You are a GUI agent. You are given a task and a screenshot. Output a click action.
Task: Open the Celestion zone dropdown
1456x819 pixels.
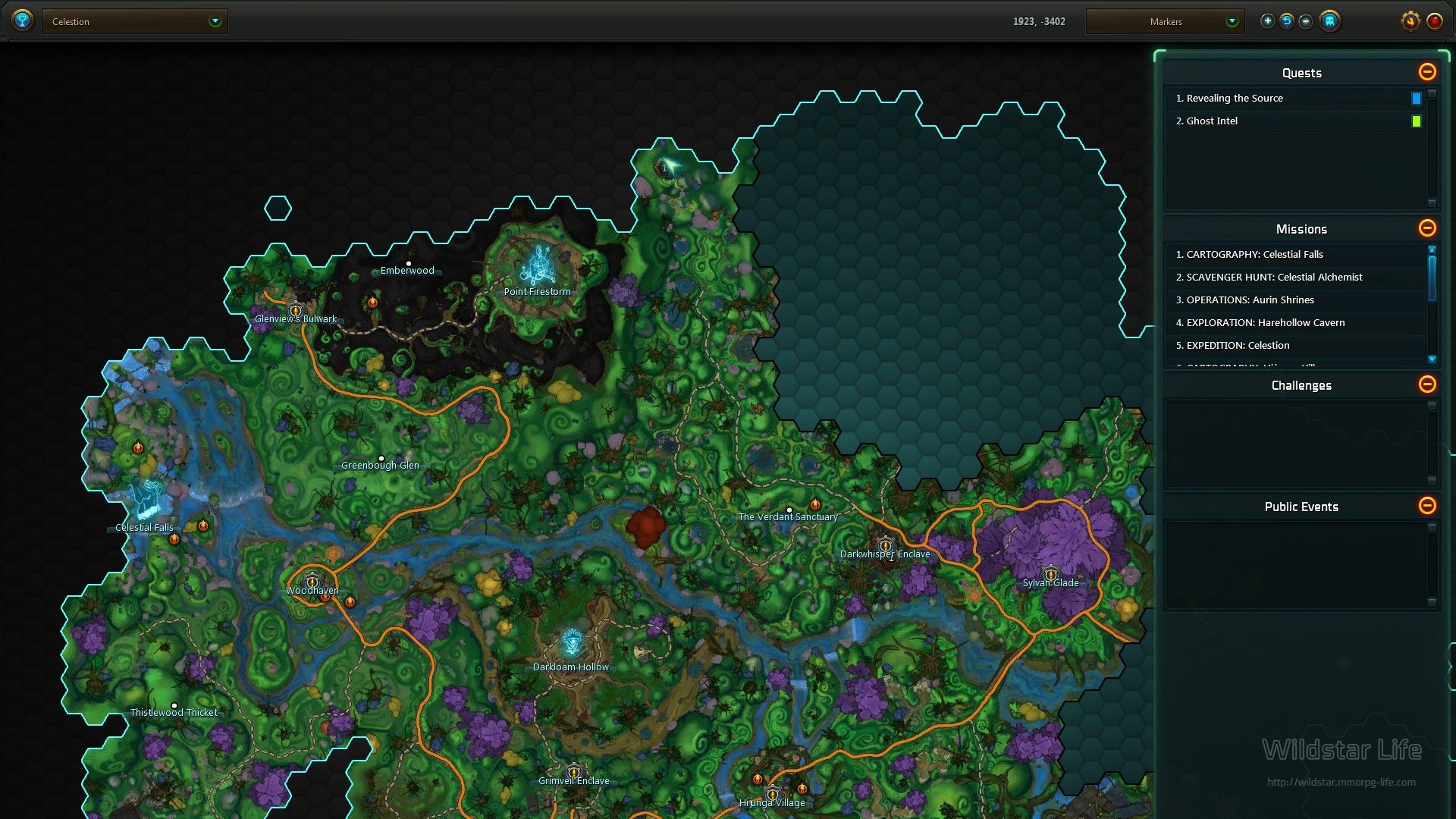click(135, 21)
